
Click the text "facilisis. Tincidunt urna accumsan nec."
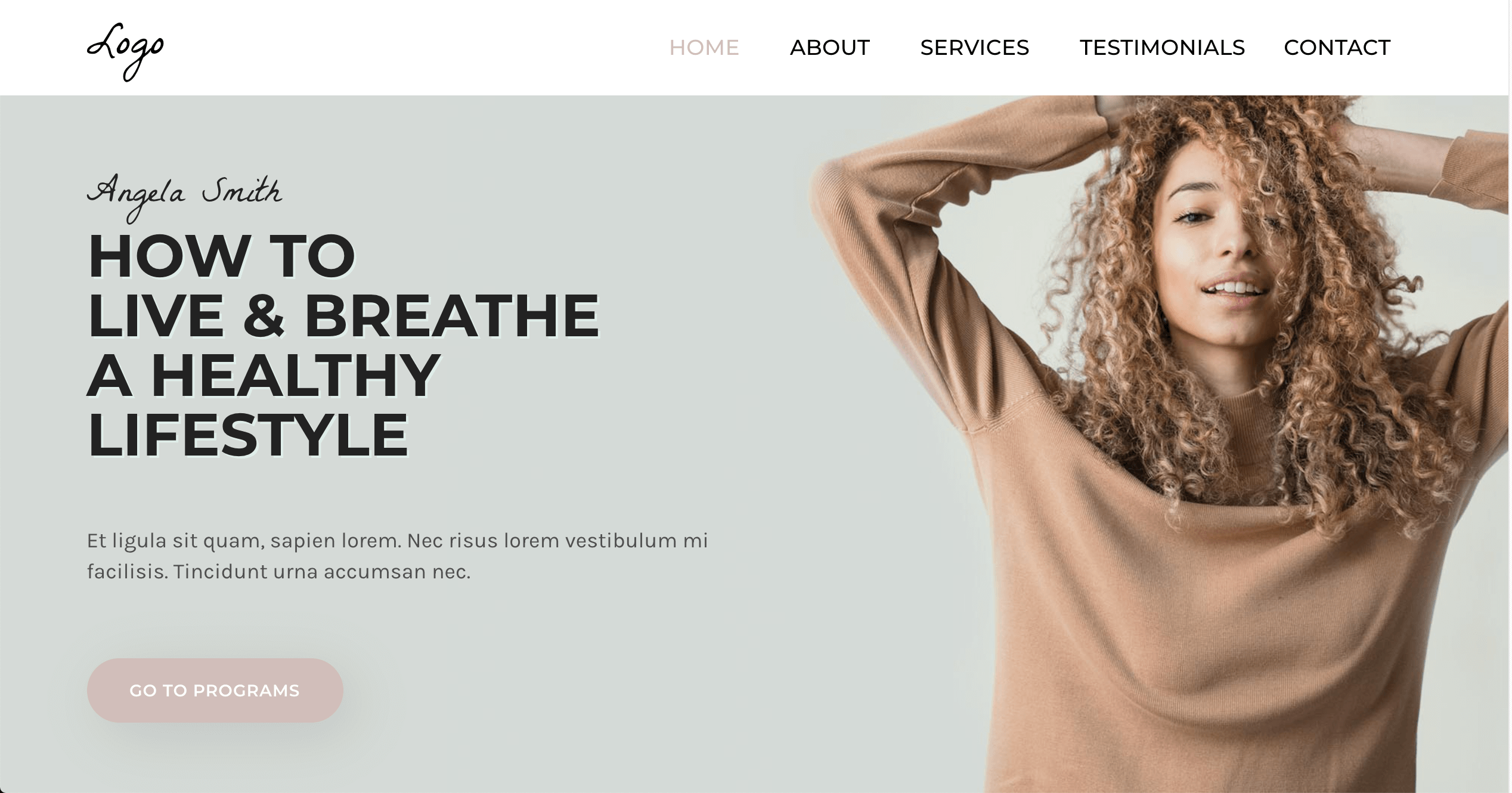279,572
